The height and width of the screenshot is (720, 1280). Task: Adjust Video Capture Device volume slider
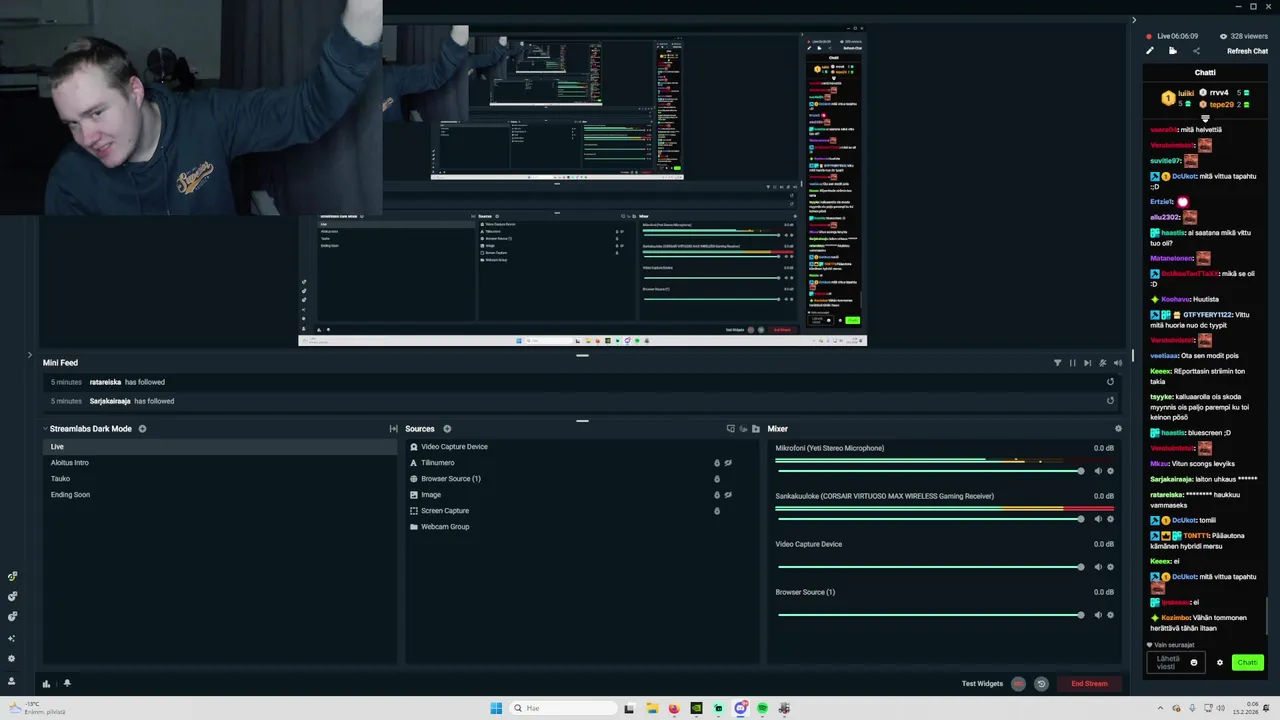coord(930,567)
